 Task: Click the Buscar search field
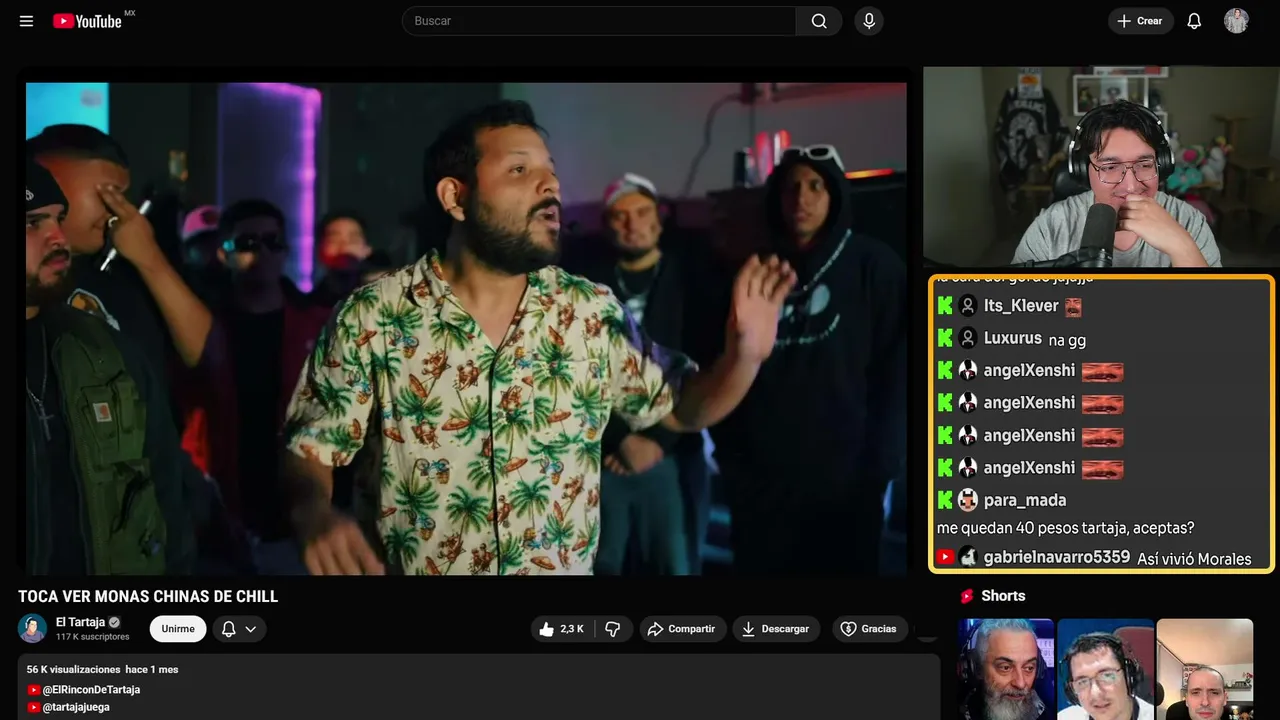point(599,21)
